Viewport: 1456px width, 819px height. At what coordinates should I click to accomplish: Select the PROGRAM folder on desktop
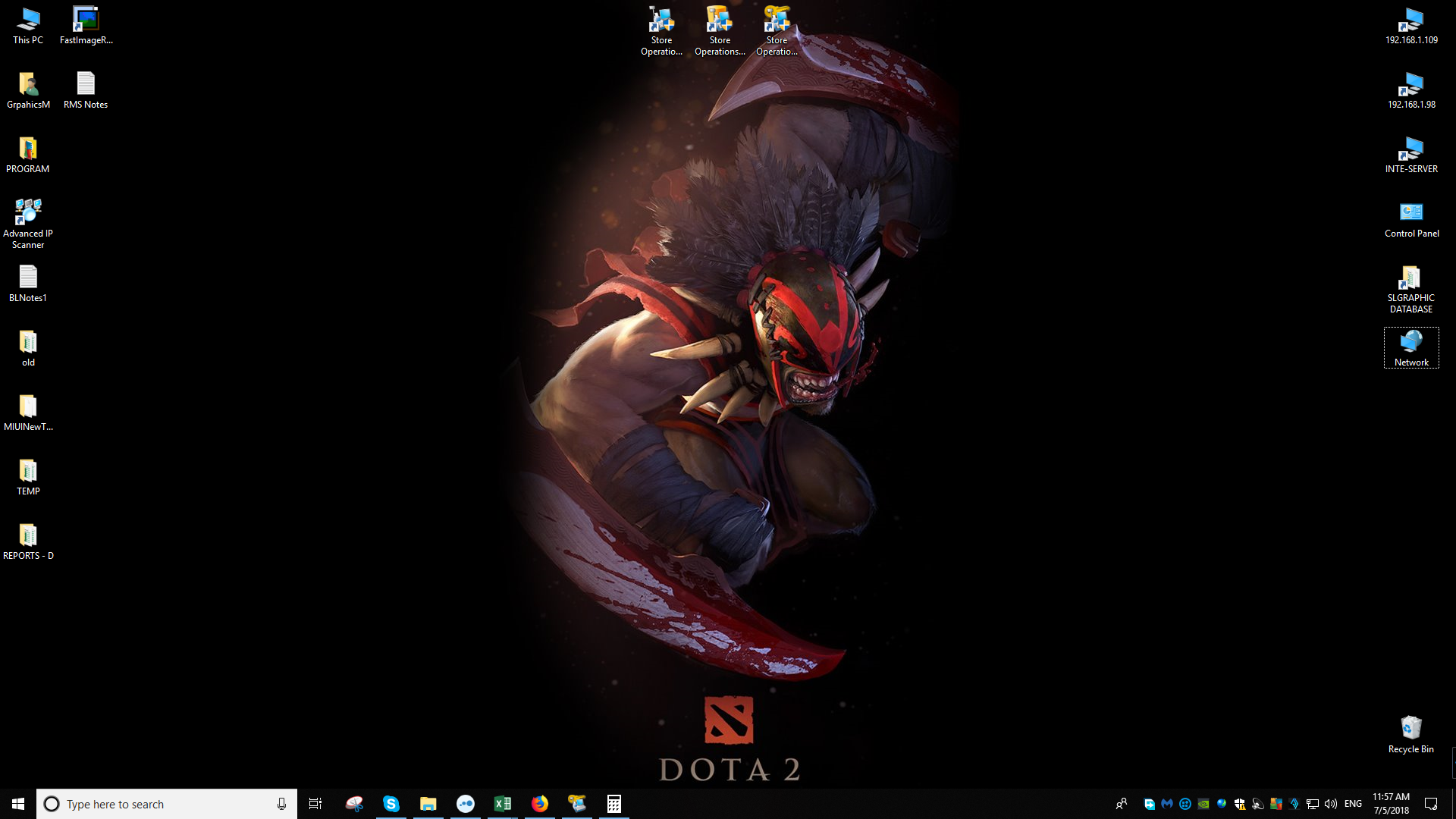point(28,155)
